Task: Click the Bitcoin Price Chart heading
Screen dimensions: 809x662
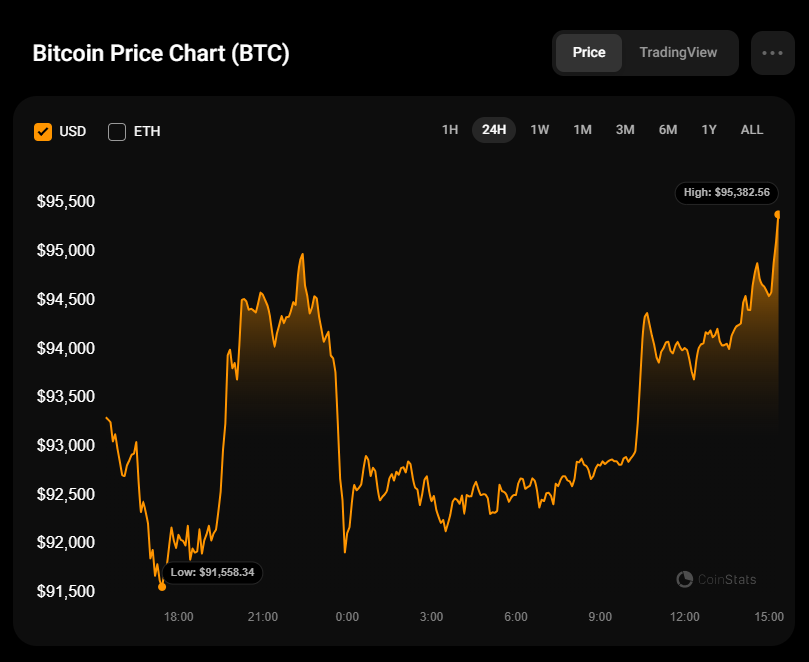Action: point(161,53)
